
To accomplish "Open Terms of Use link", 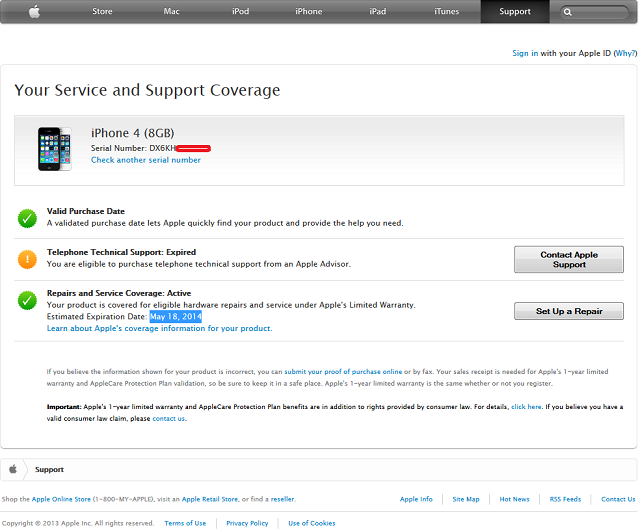I will [185, 523].
